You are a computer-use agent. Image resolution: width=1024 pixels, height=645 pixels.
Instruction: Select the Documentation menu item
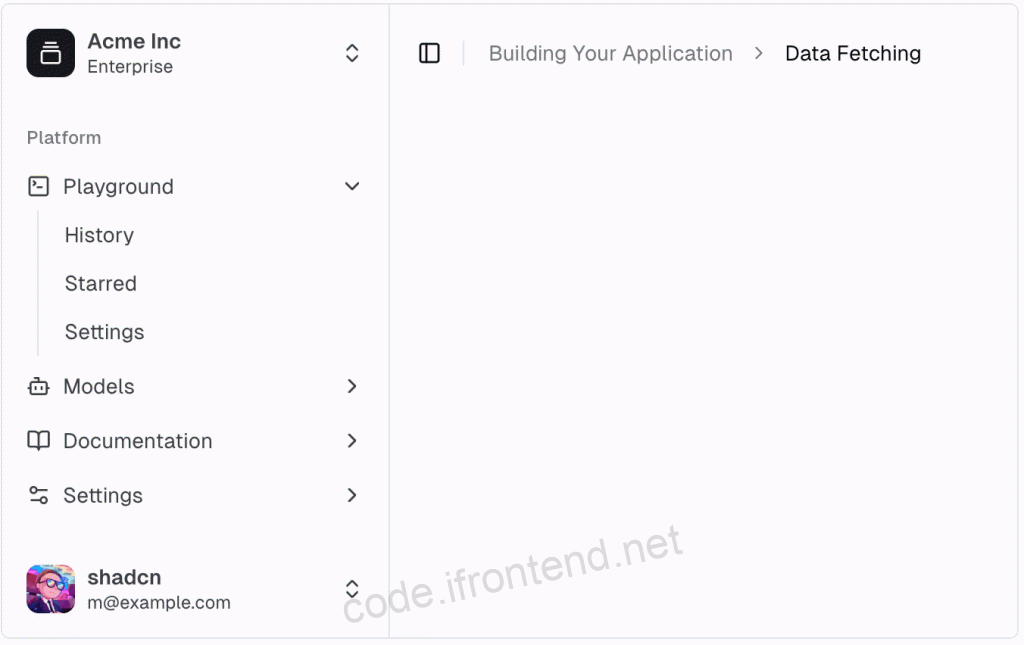[x=194, y=441]
